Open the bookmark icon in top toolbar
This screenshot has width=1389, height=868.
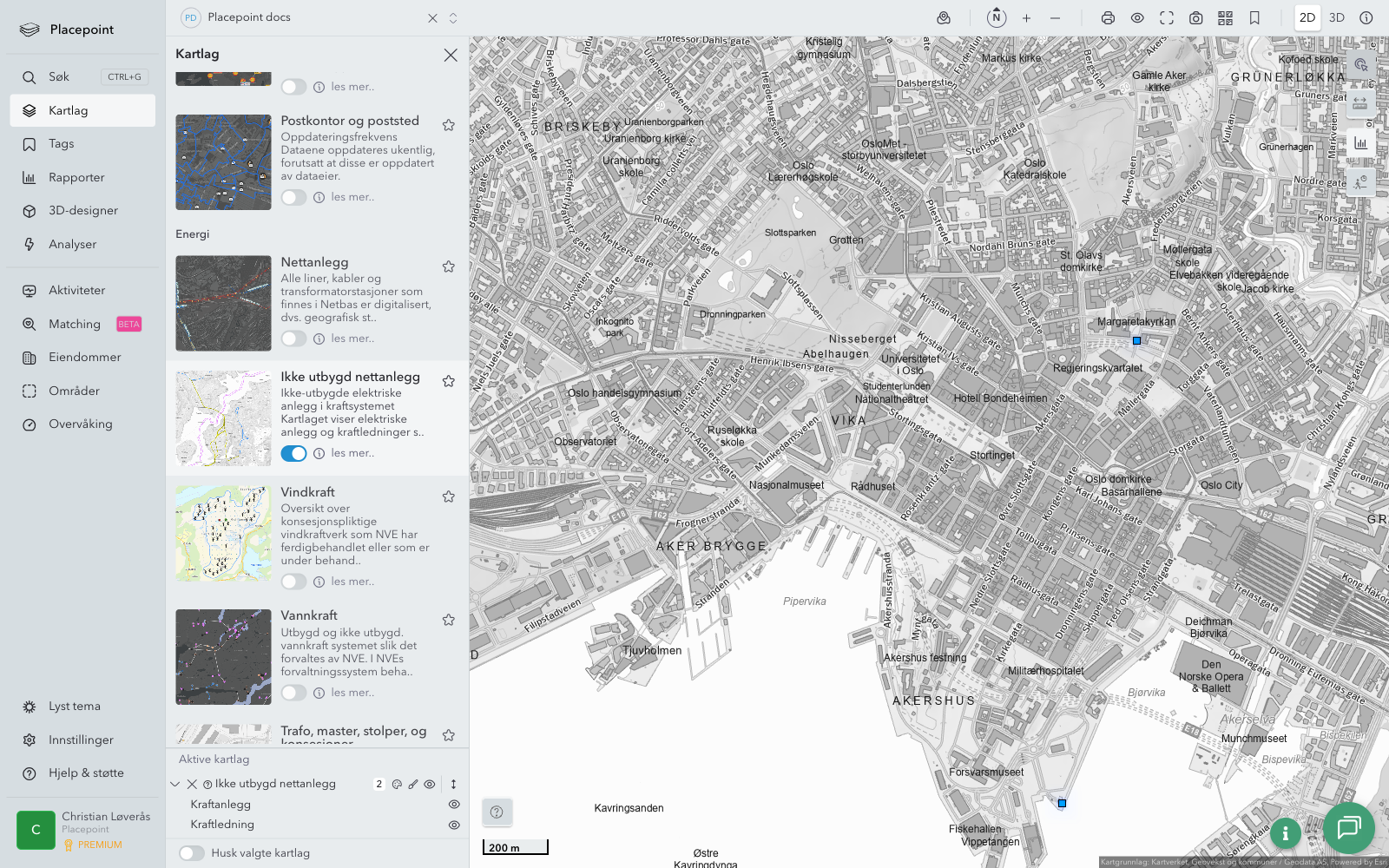pyautogui.click(x=1254, y=18)
